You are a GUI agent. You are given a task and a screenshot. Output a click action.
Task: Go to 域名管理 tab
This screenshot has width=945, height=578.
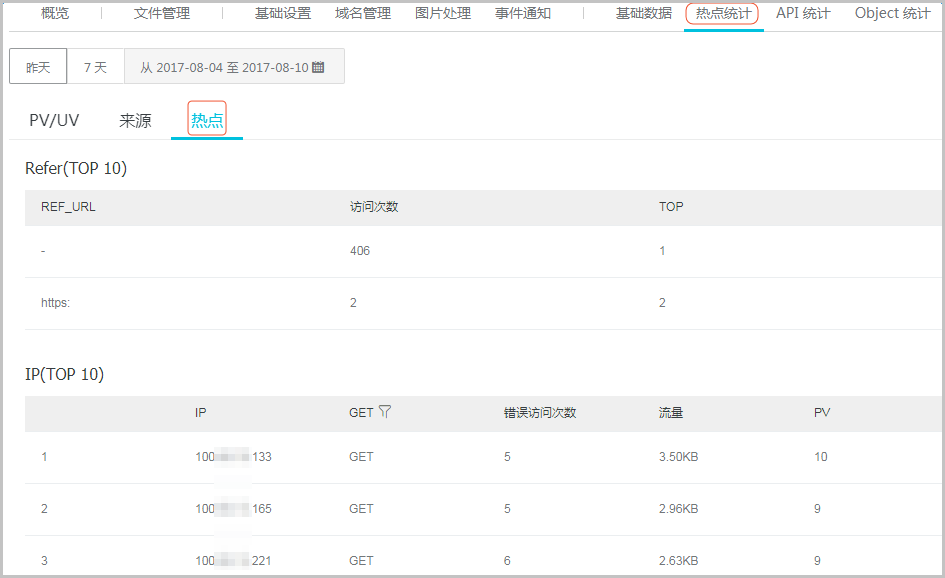click(x=363, y=13)
